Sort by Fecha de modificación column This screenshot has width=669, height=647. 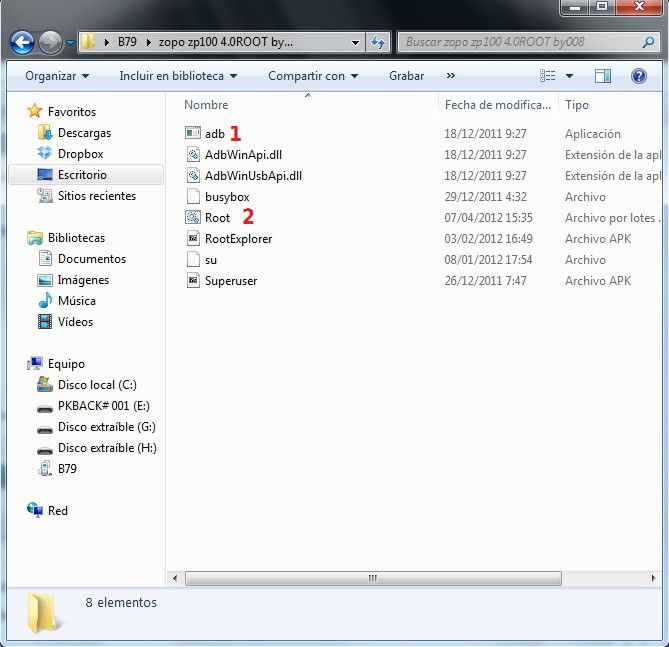coord(497,105)
